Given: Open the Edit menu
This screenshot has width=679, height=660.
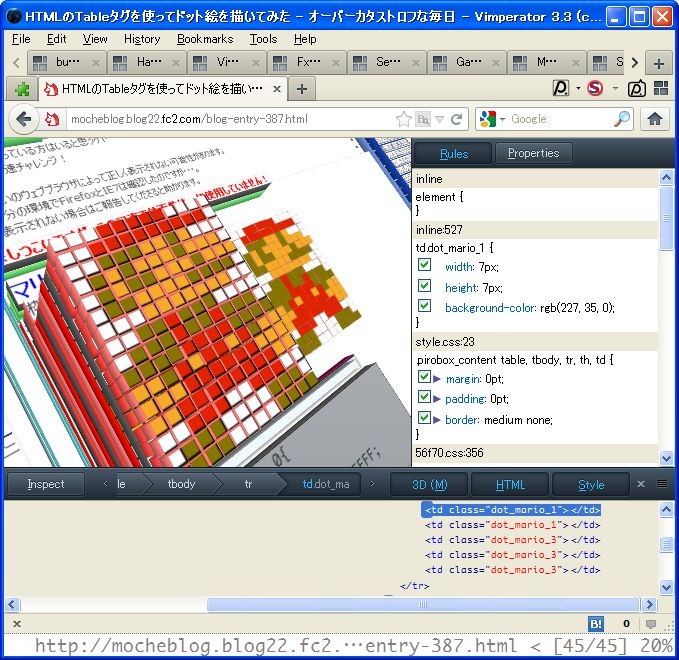Looking at the screenshot, I should pos(56,39).
